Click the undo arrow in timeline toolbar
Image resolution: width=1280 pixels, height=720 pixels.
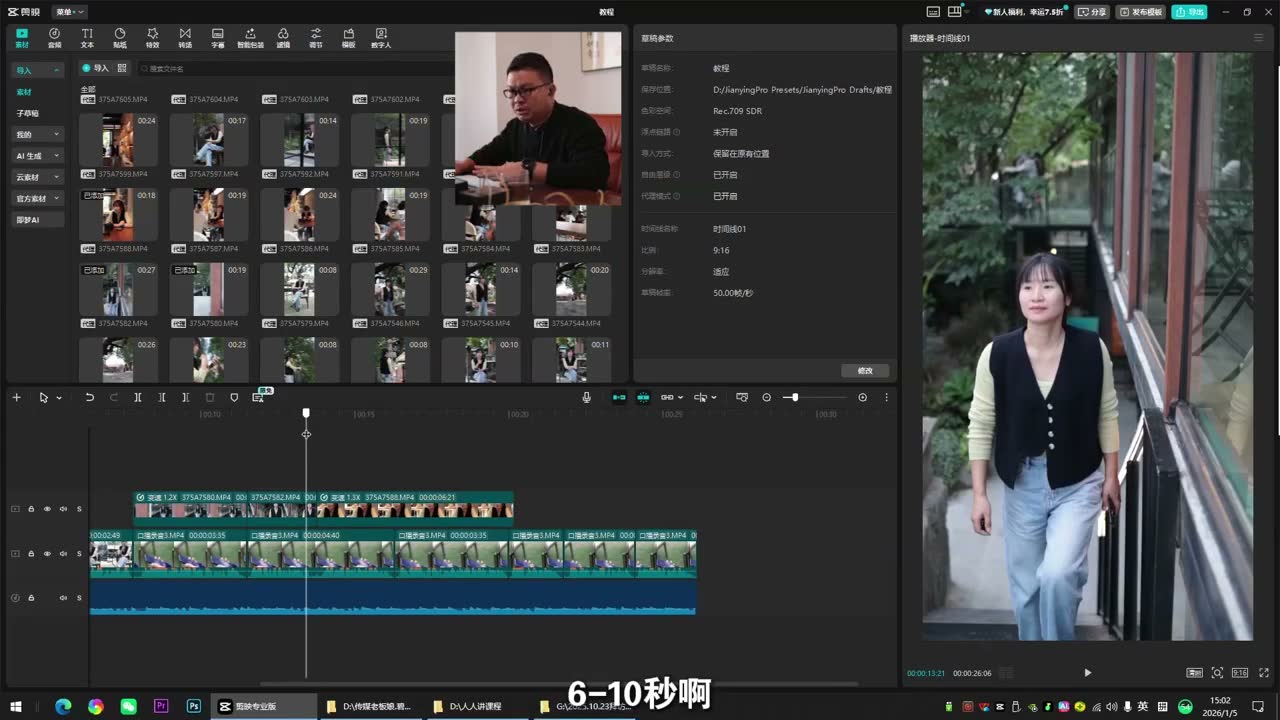point(89,397)
